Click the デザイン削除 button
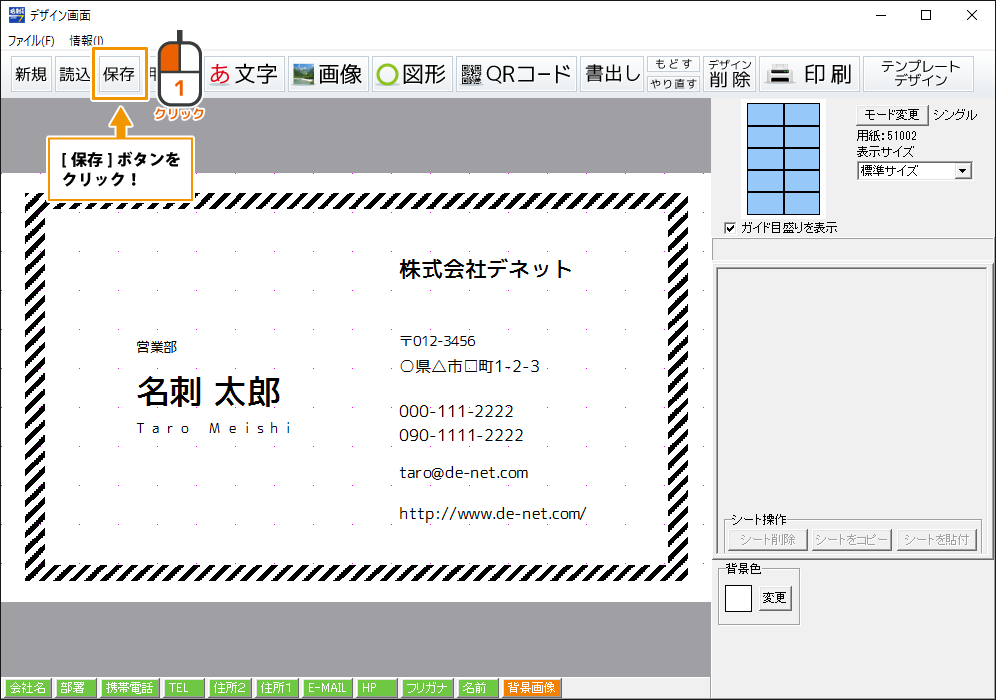Screen dimensions: 996x700 coord(730,74)
